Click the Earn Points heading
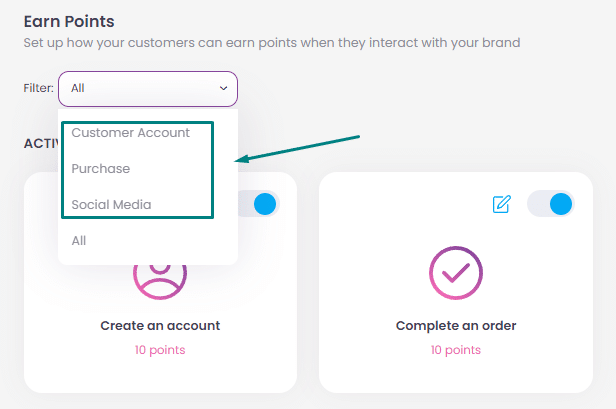The height and width of the screenshot is (409, 616). coord(69,21)
